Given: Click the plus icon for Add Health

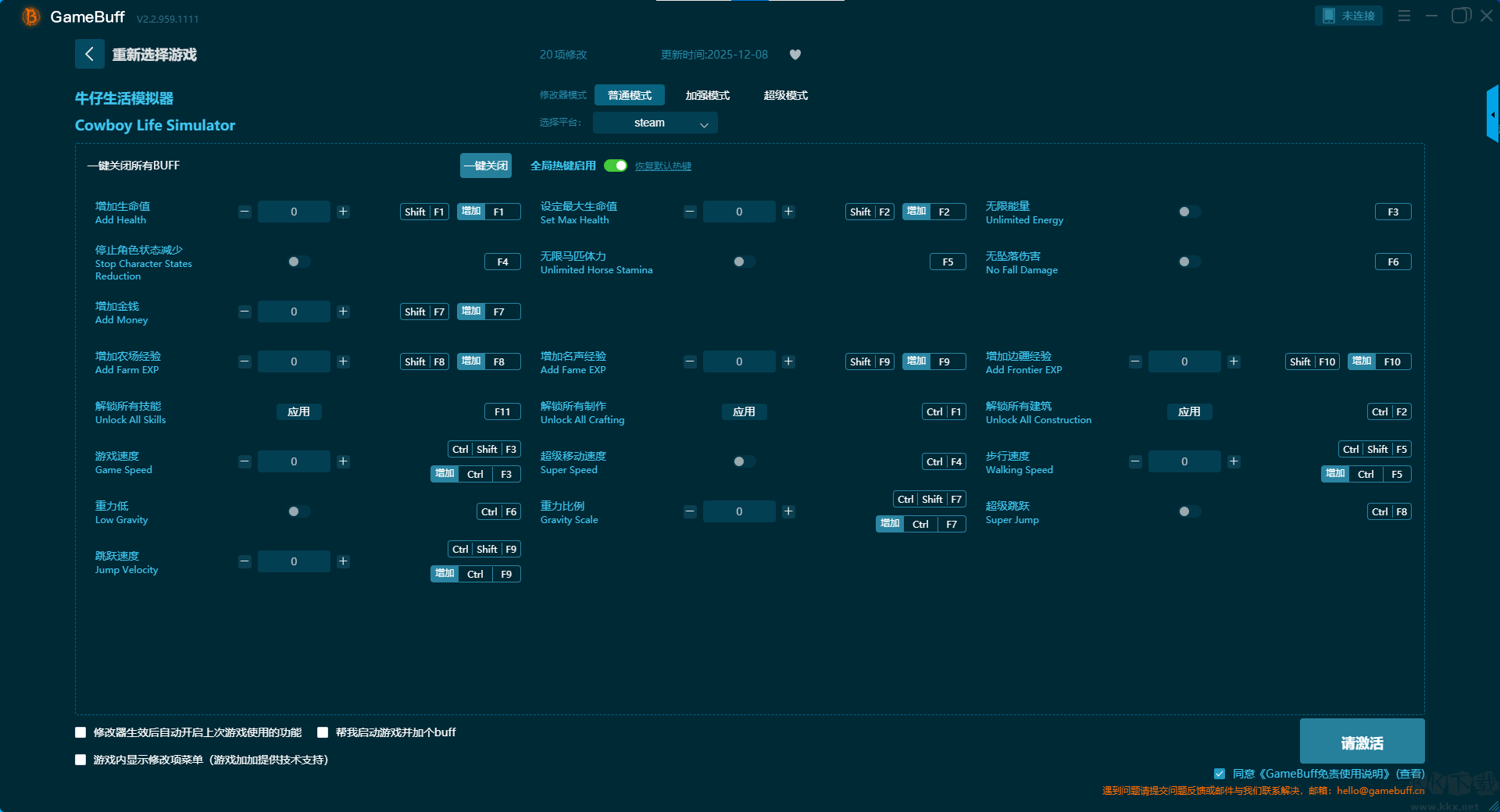Looking at the screenshot, I should (x=343, y=212).
